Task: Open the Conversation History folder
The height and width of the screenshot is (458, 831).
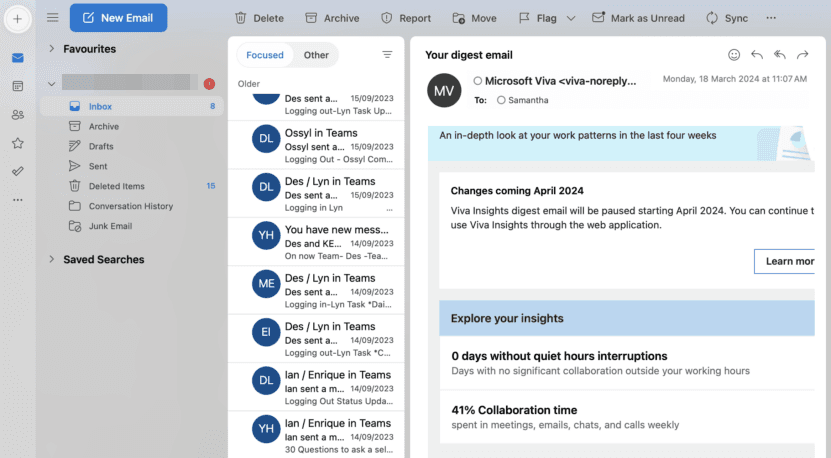Action: [132, 206]
